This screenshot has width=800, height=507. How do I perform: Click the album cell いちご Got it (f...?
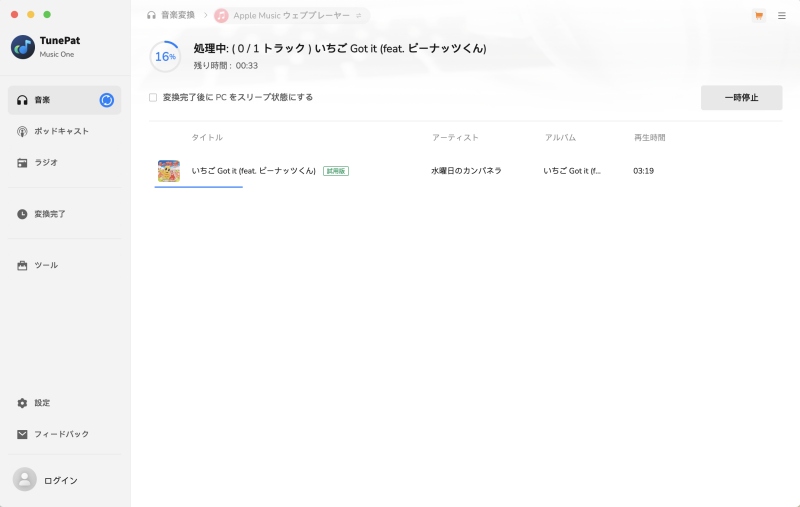(572, 171)
